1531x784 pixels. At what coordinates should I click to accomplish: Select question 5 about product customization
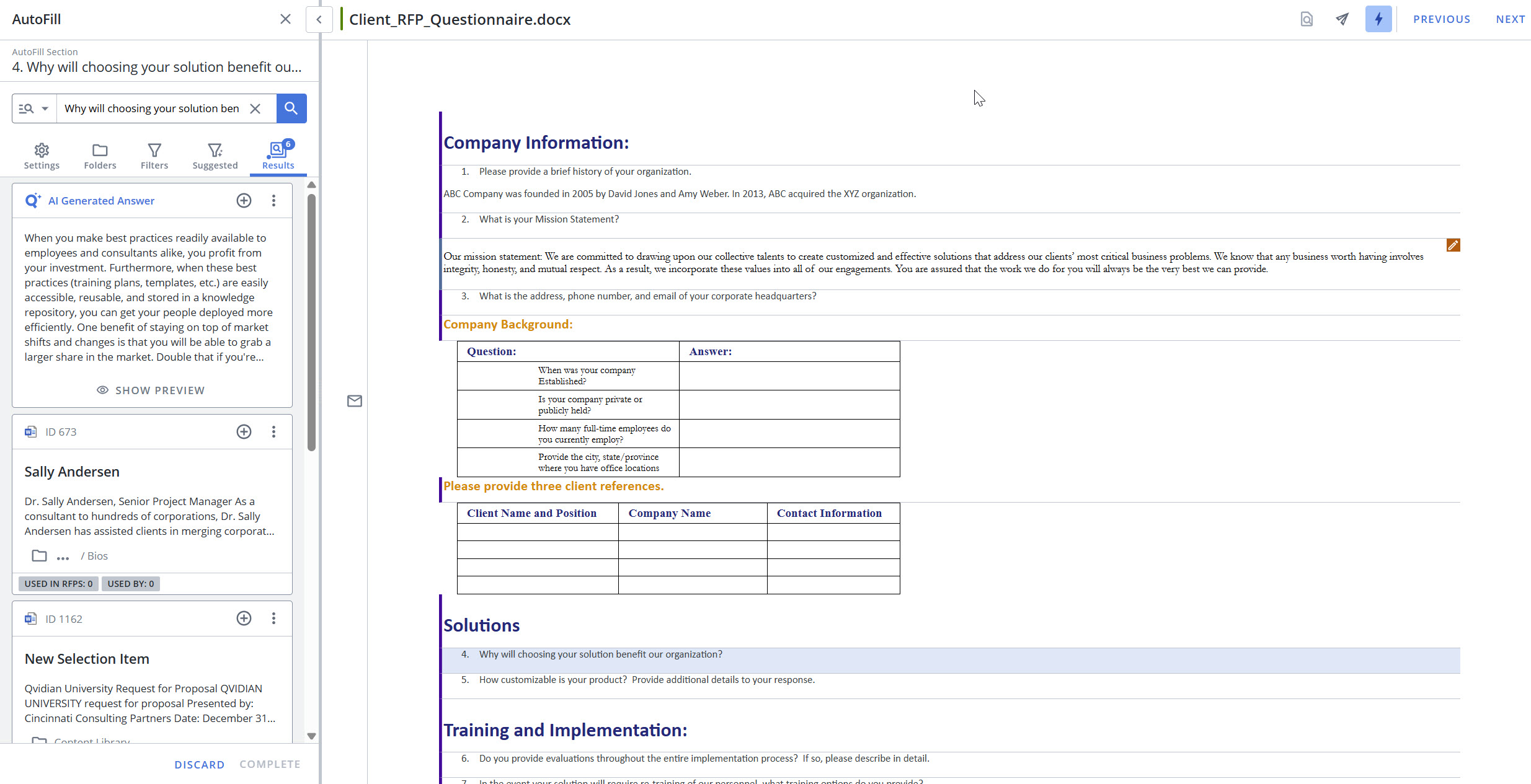951,686
